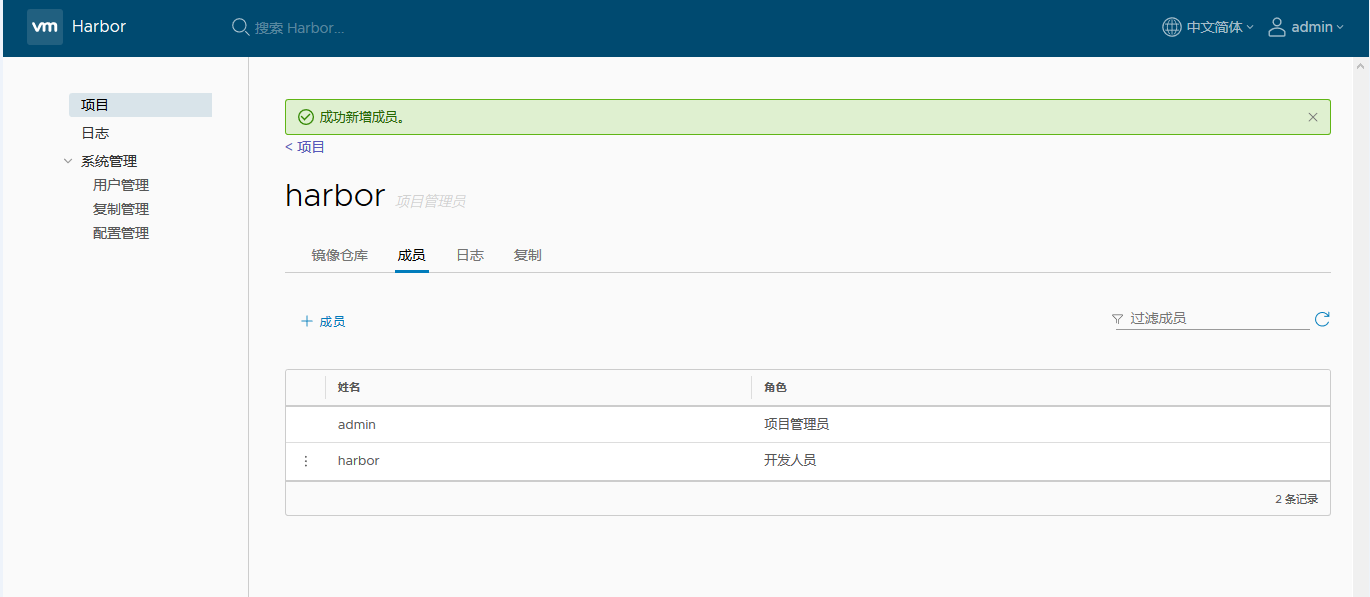Viewport: 1370px width, 597px height.
Task: Focus the 搜索 Harbor search field
Action: pos(300,28)
